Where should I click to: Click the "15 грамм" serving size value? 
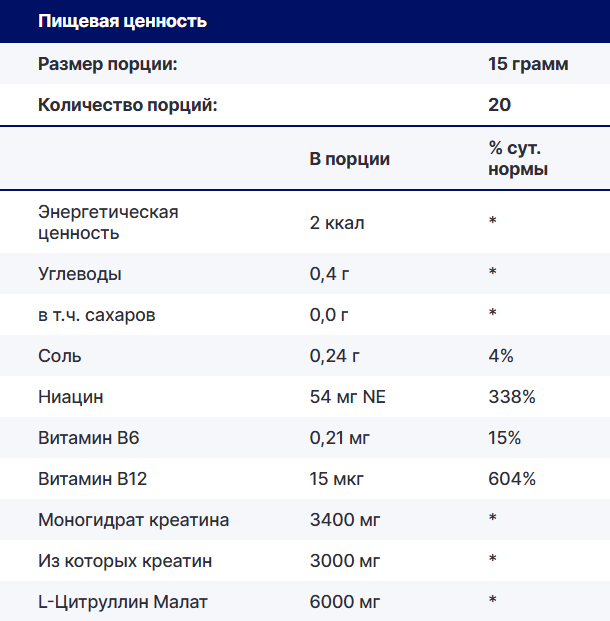click(x=528, y=64)
